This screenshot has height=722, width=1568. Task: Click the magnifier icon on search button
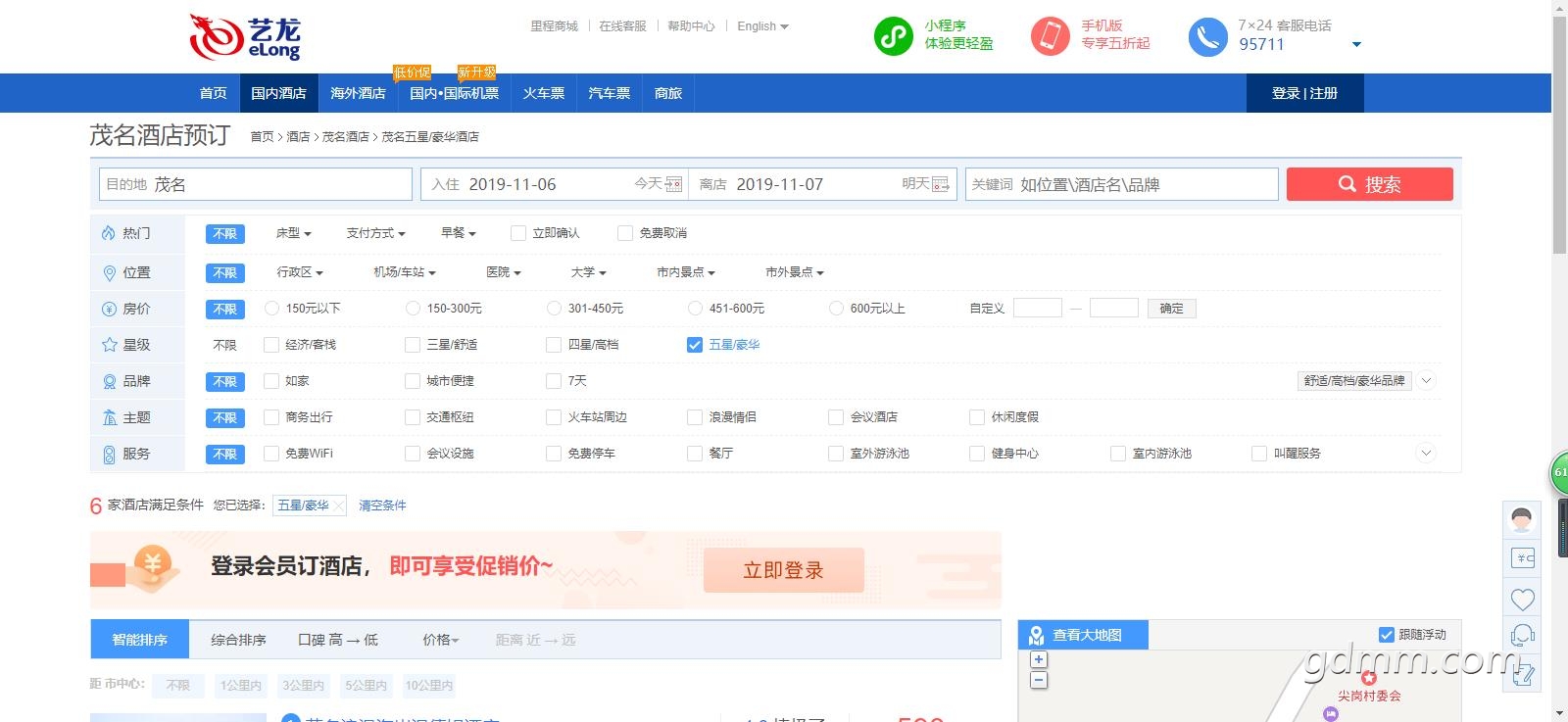(1347, 184)
